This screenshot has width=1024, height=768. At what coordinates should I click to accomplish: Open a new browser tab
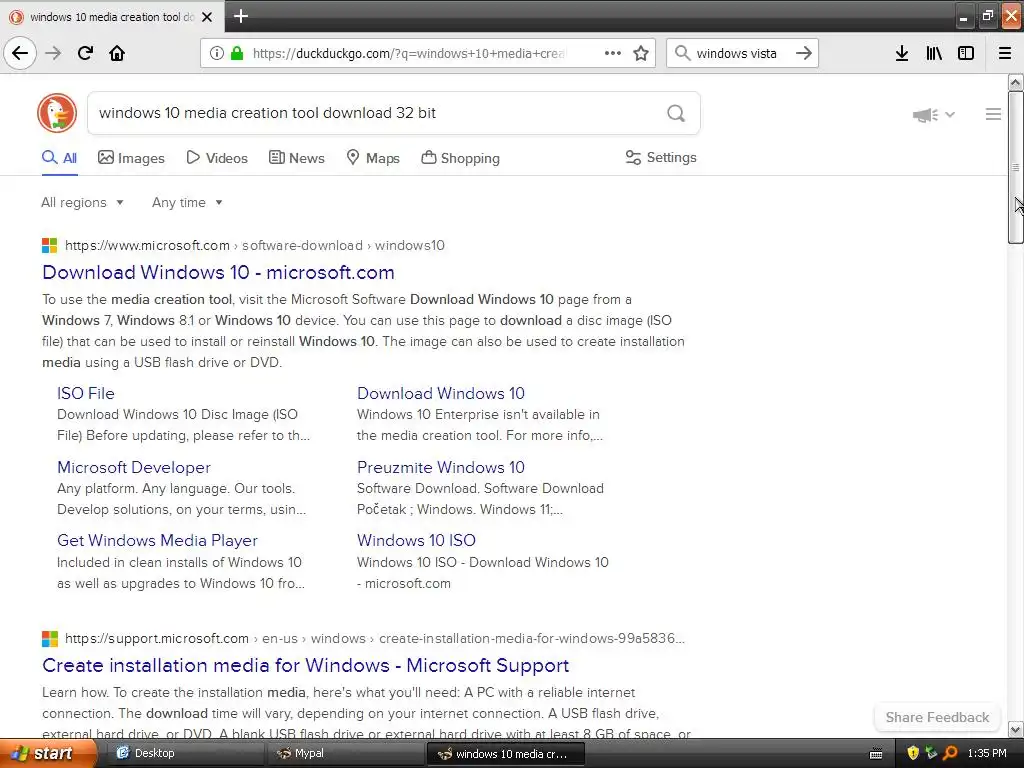click(x=240, y=16)
